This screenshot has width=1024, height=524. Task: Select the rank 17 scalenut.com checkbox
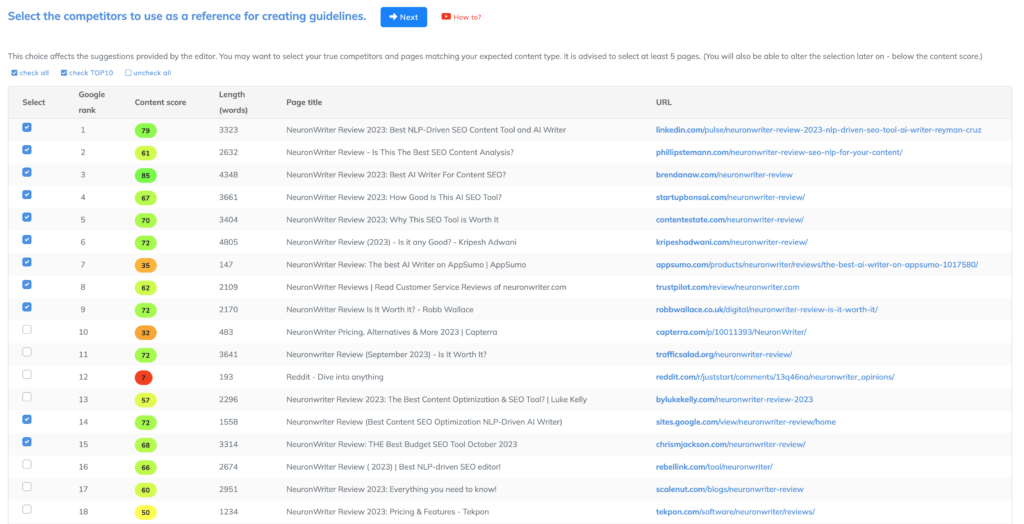point(27,487)
